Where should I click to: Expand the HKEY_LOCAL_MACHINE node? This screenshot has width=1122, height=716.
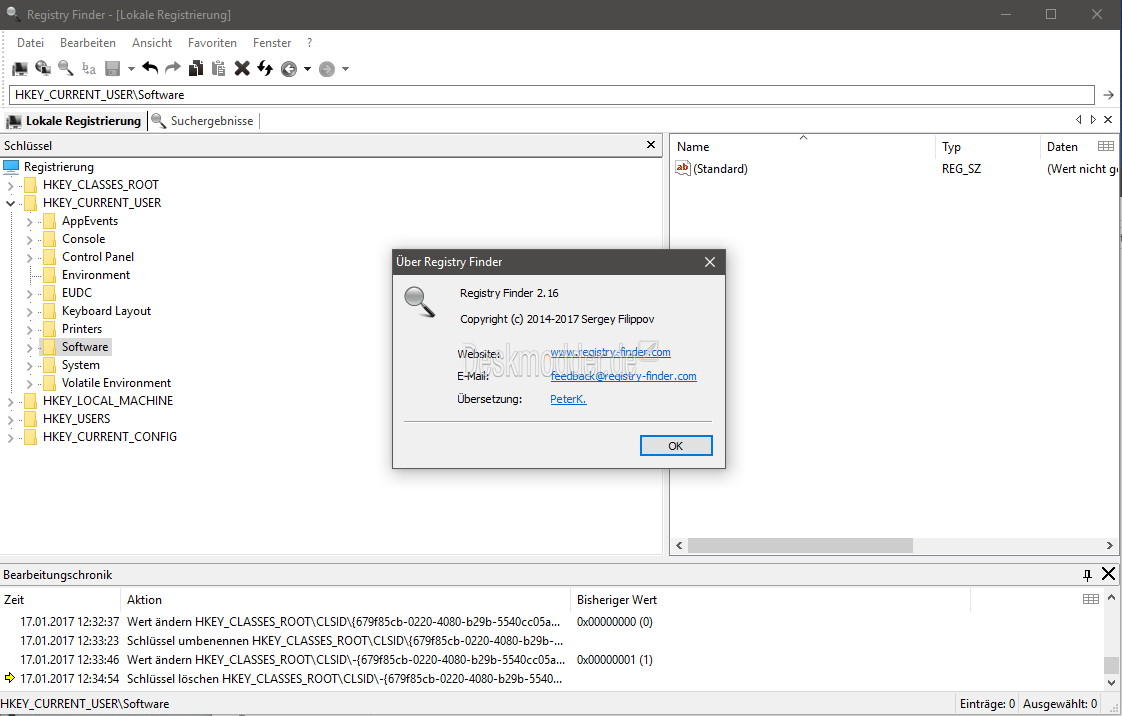pos(10,401)
